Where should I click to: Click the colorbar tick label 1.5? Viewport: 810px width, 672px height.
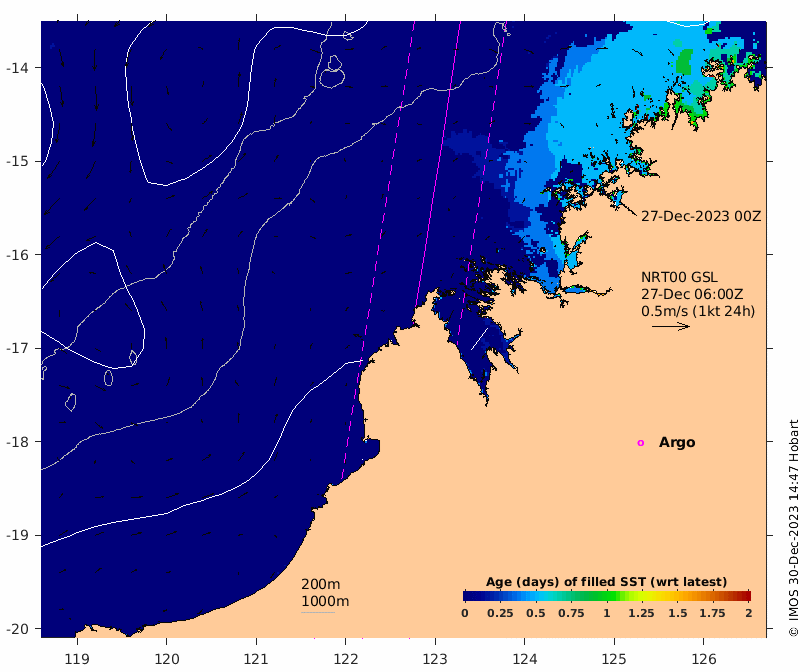677,613
